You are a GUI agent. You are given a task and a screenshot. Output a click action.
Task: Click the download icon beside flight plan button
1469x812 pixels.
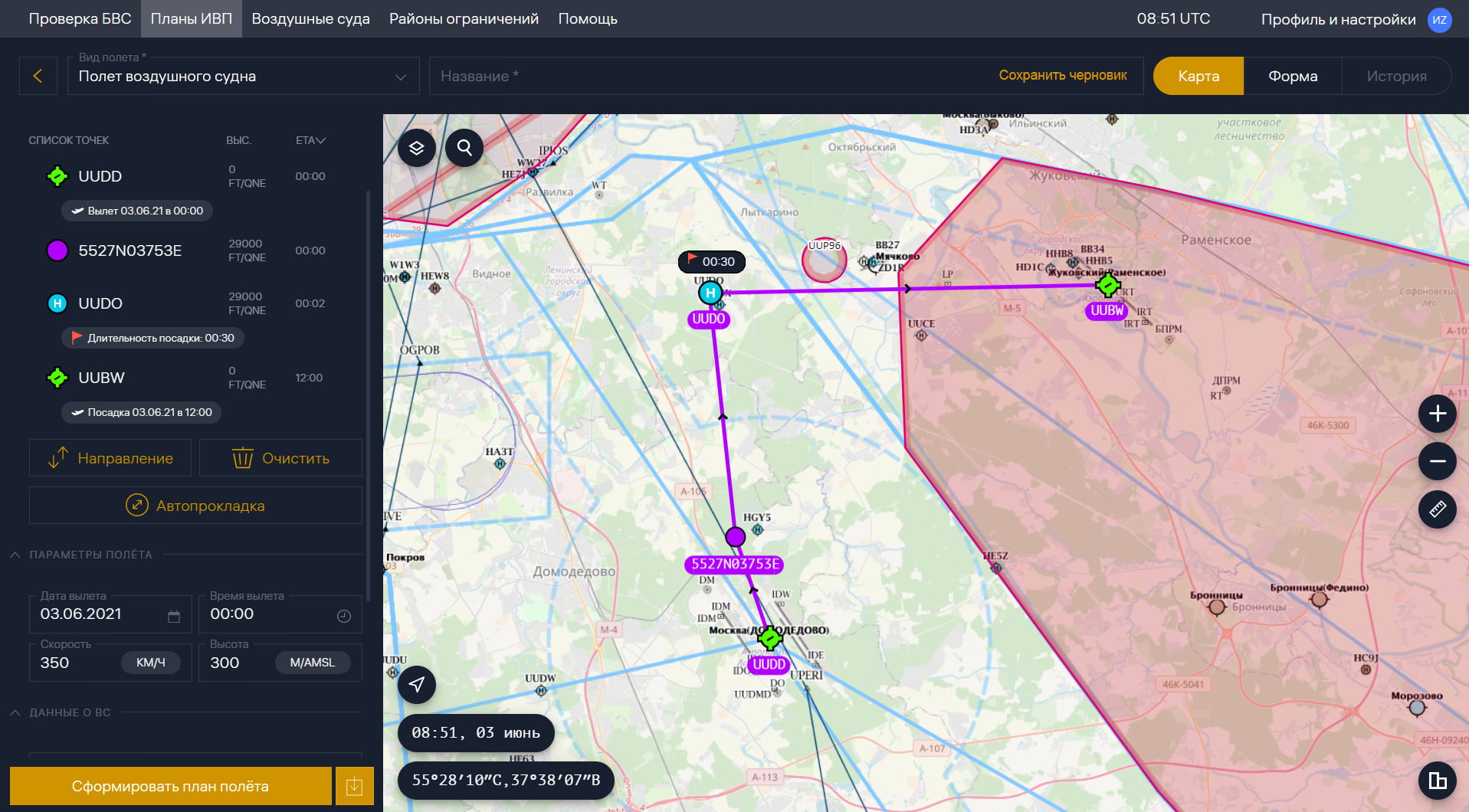[x=354, y=786]
